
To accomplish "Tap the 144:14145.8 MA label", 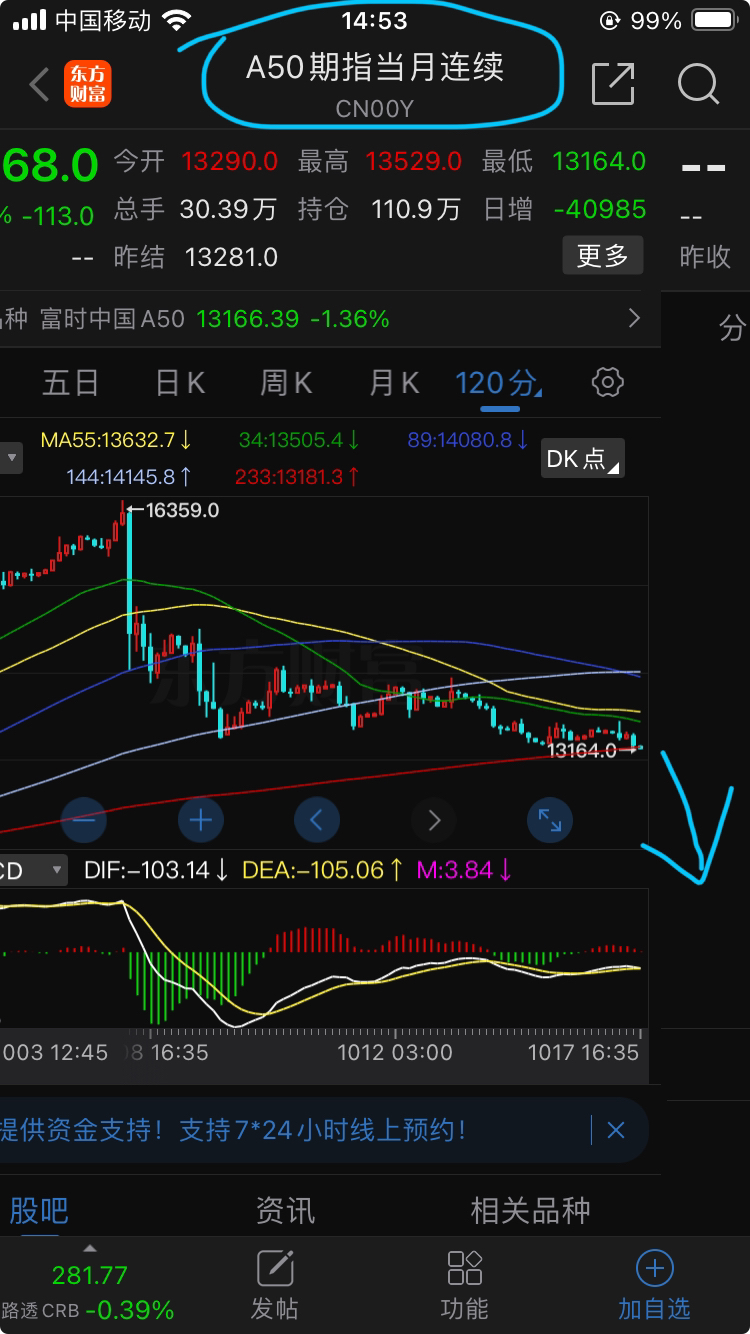I will point(130,478).
